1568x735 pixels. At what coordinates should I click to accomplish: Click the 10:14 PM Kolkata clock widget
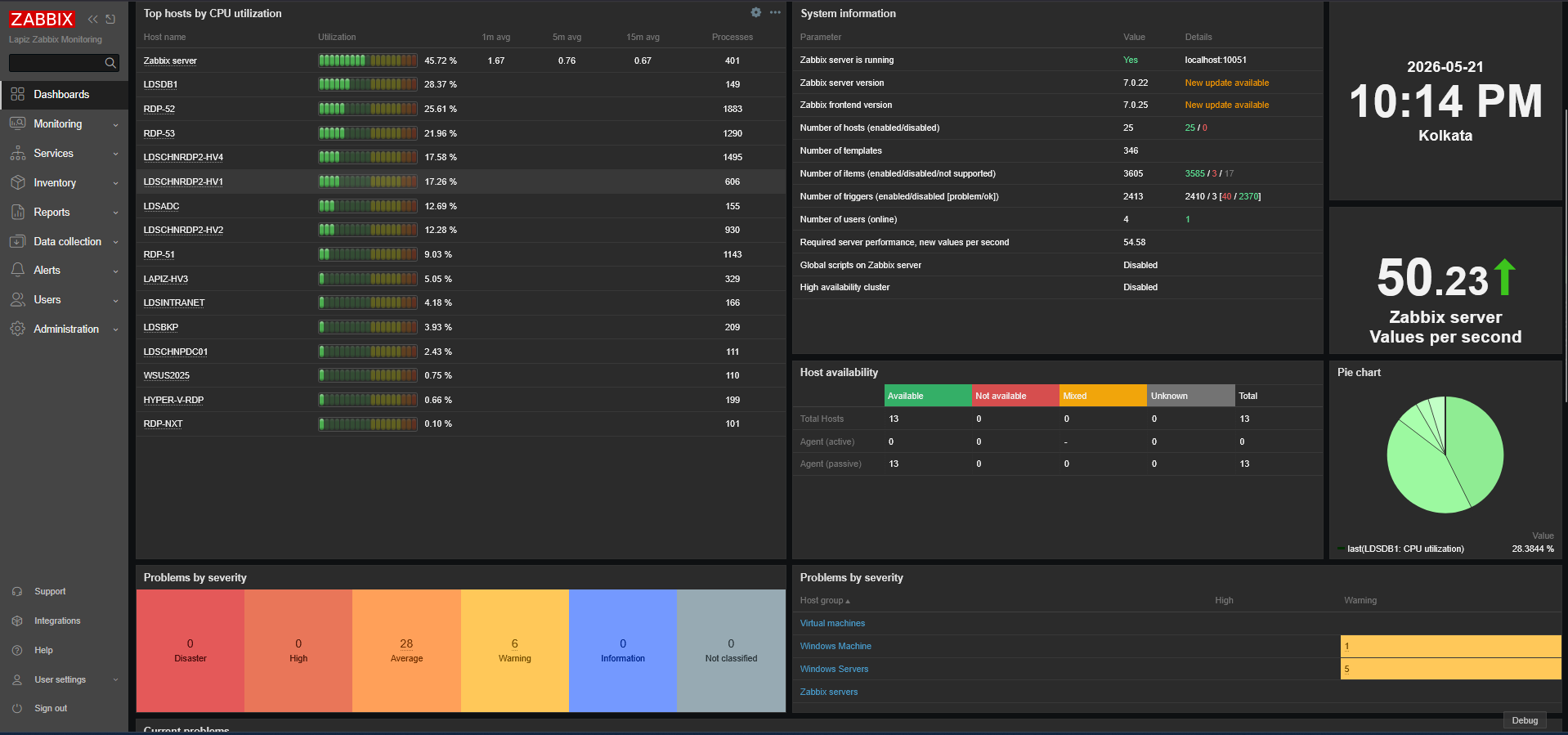tap(1445, 101)
